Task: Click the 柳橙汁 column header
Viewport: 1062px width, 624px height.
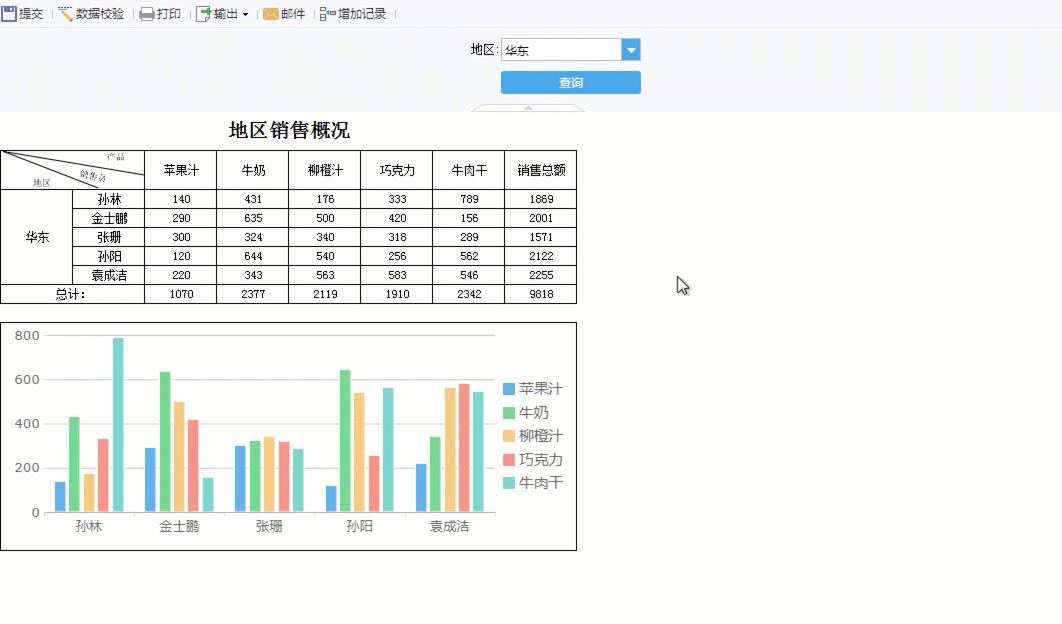Action: (x=324, y=170)
